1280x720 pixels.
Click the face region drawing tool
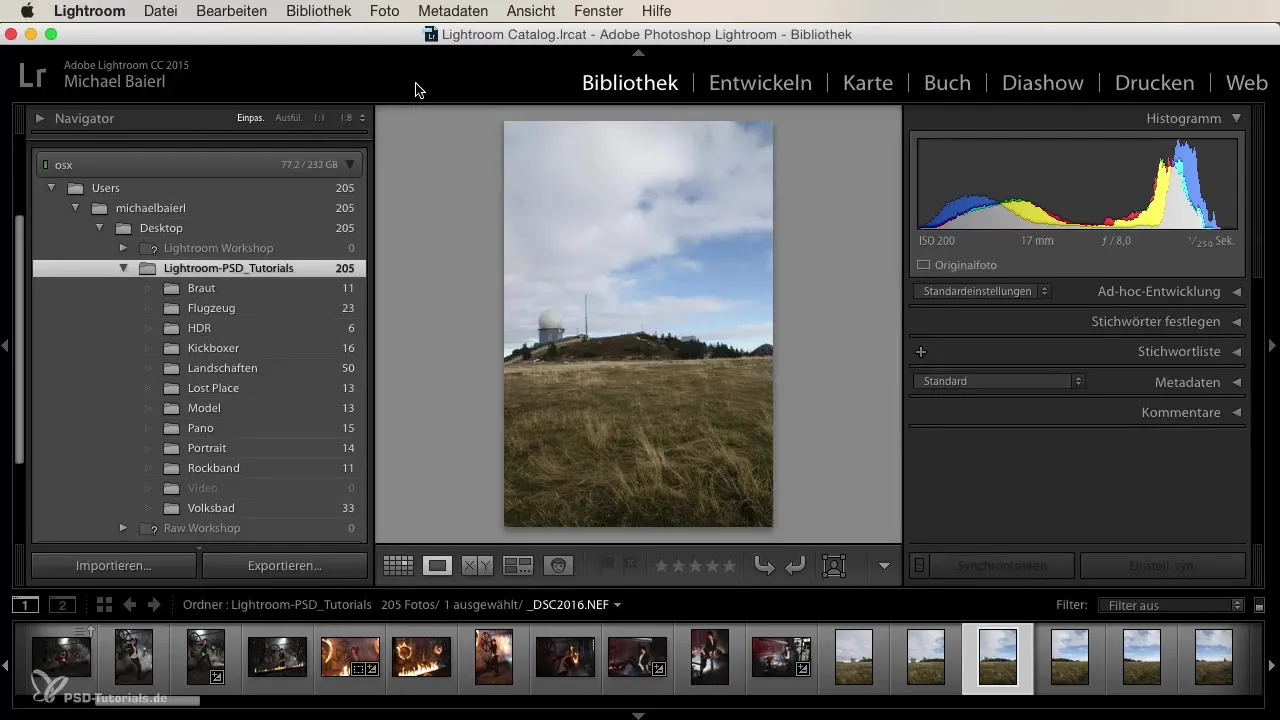(x=833, y=566)
